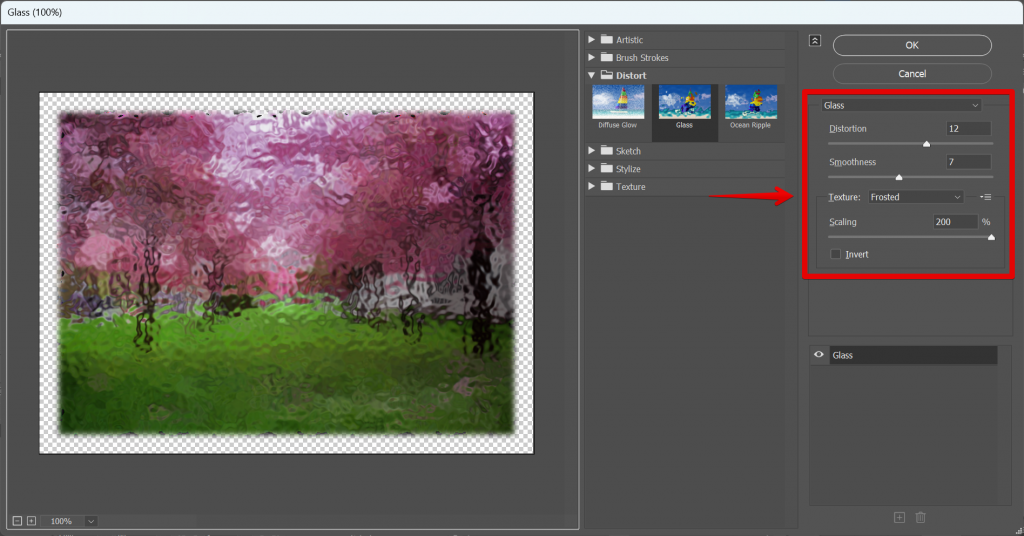
Task: Collapse the Distort filter folder
Action: (x=593, y=75)
